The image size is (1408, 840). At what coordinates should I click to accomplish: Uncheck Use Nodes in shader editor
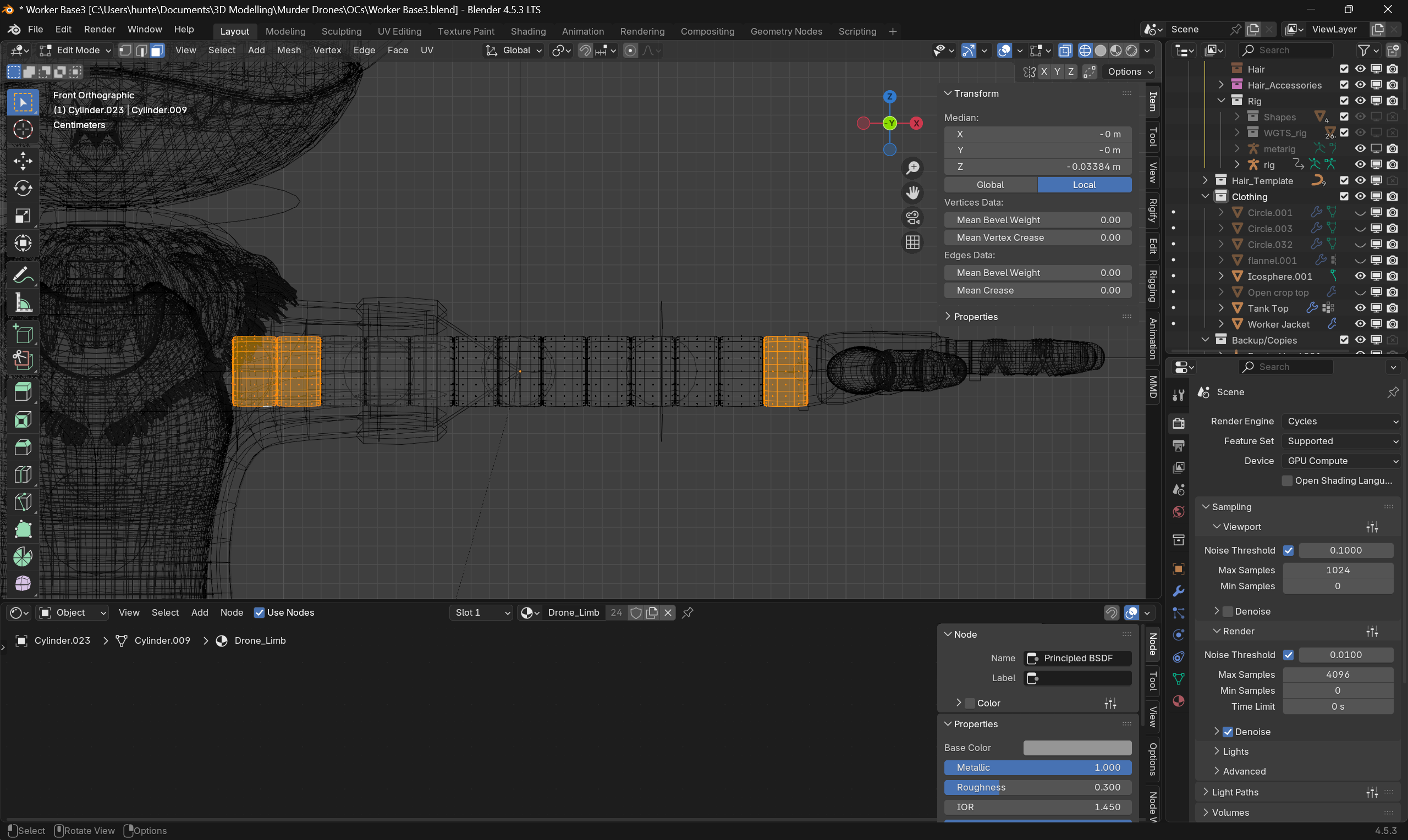click(x=259, y=612)
